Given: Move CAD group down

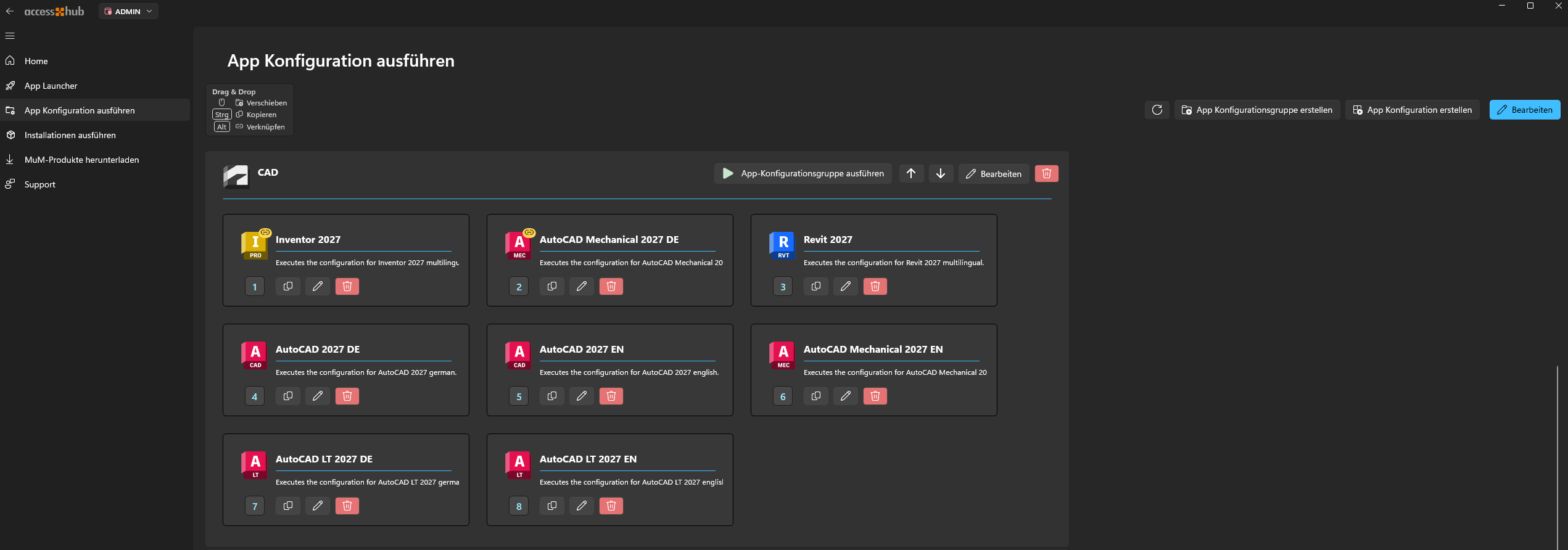Looking at the screenshot, I should point(941,174).
